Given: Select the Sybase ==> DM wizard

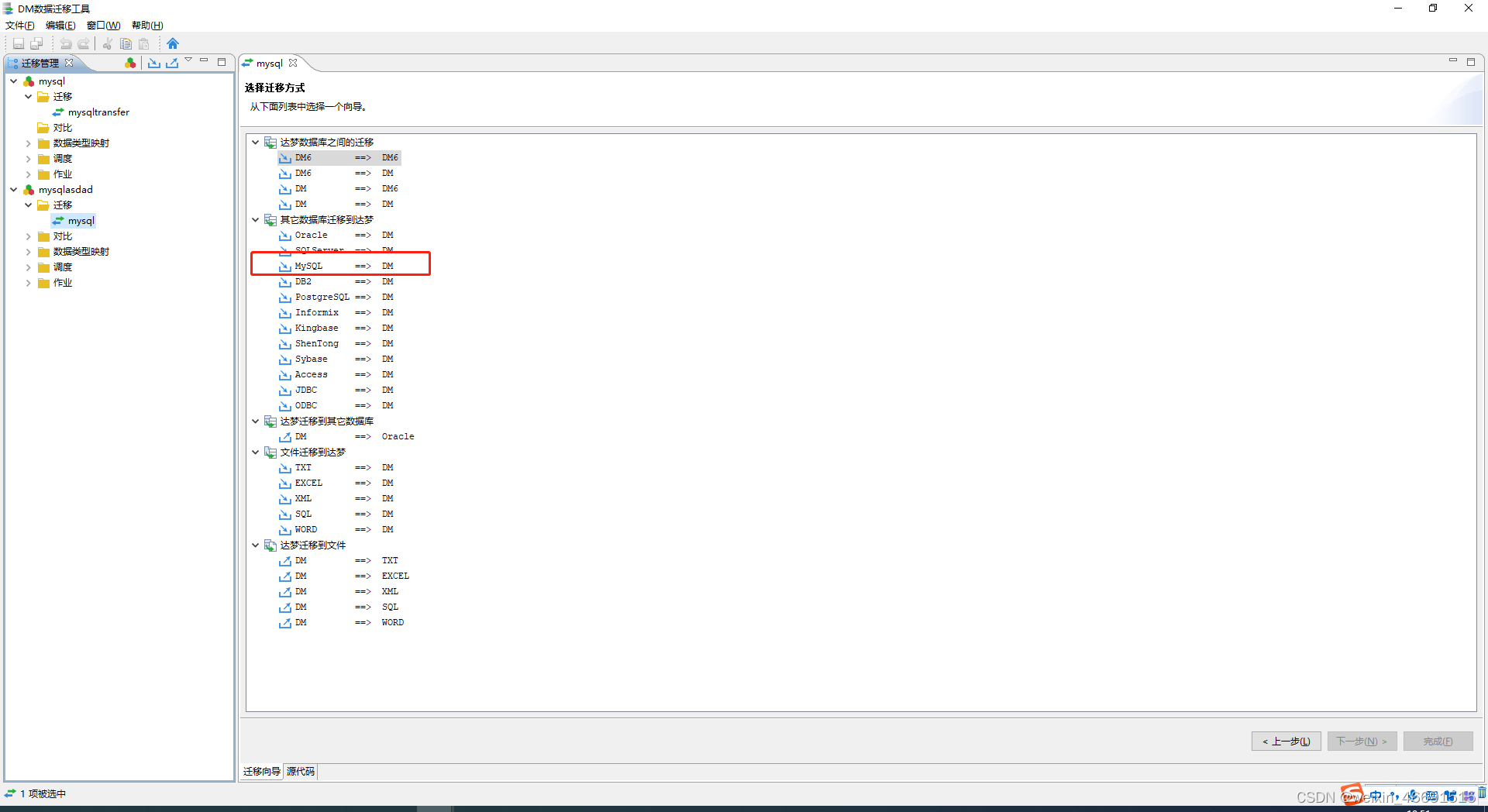Looking at the screenshot, I should click(x=337, y=360).
